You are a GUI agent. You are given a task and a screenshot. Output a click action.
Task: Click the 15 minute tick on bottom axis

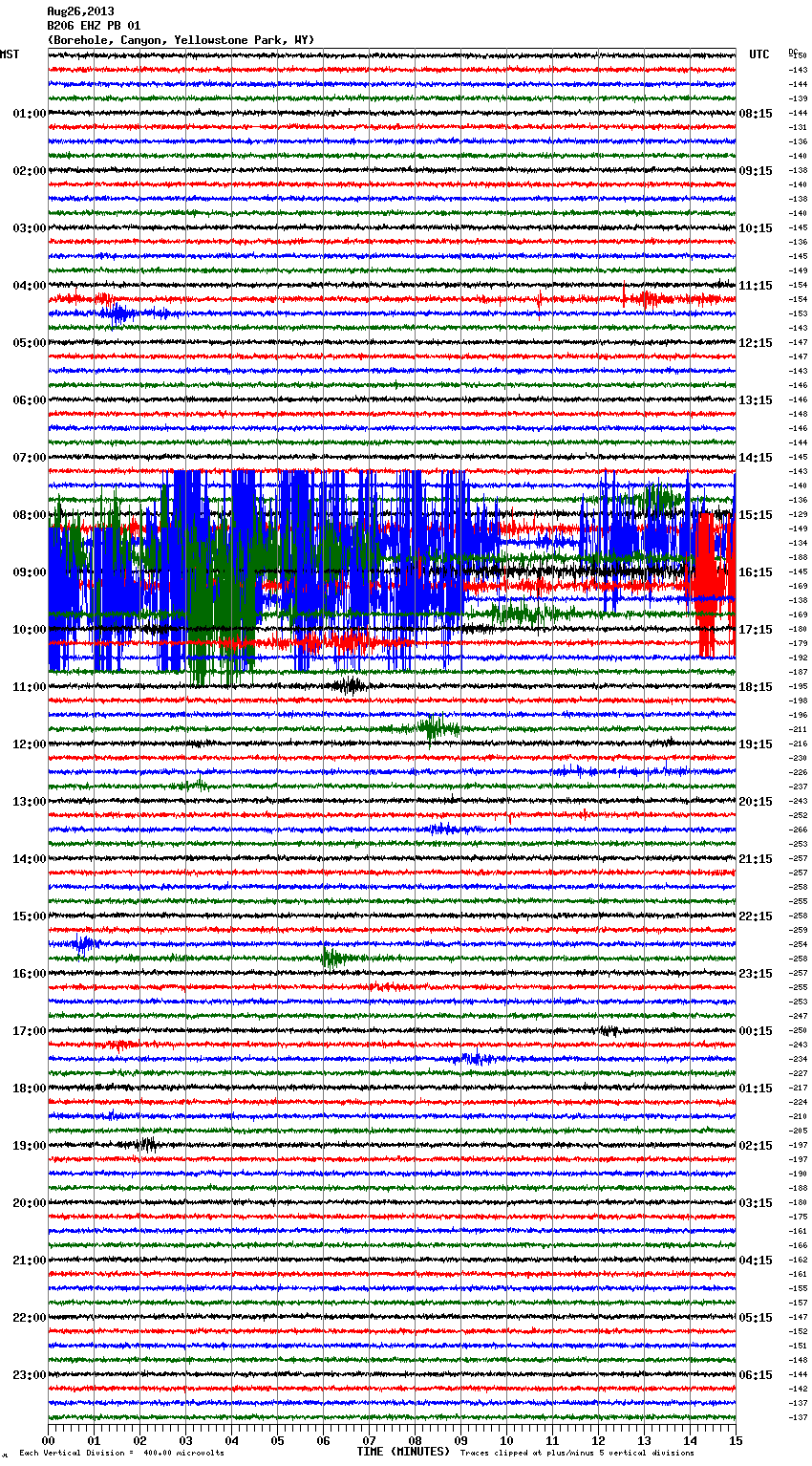click(x=735, y=1440)
